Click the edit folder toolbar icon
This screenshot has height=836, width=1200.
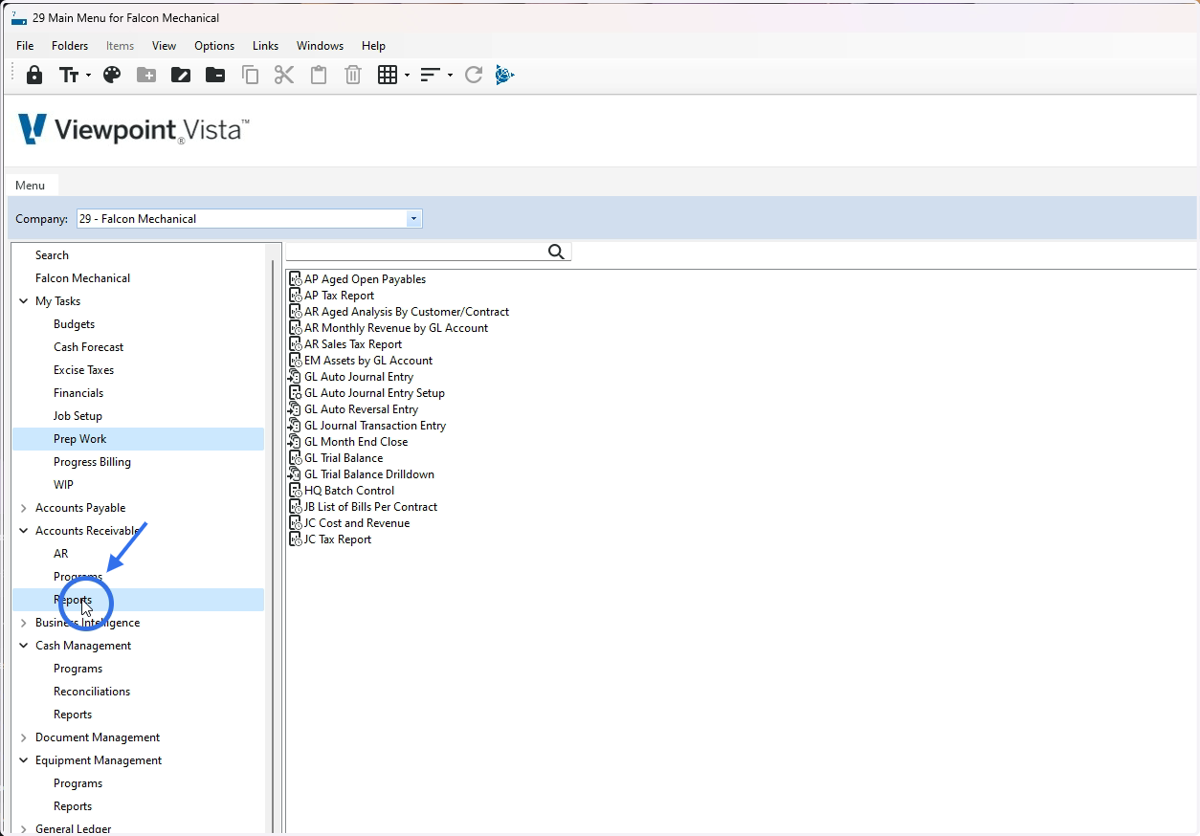tap(181, 75)
